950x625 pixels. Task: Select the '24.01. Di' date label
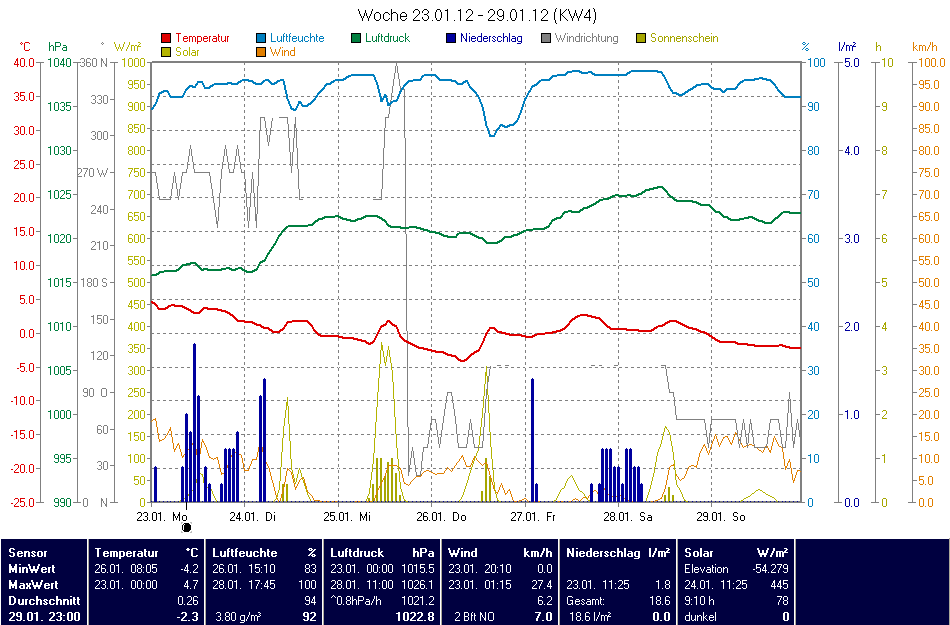pos(253,517)
